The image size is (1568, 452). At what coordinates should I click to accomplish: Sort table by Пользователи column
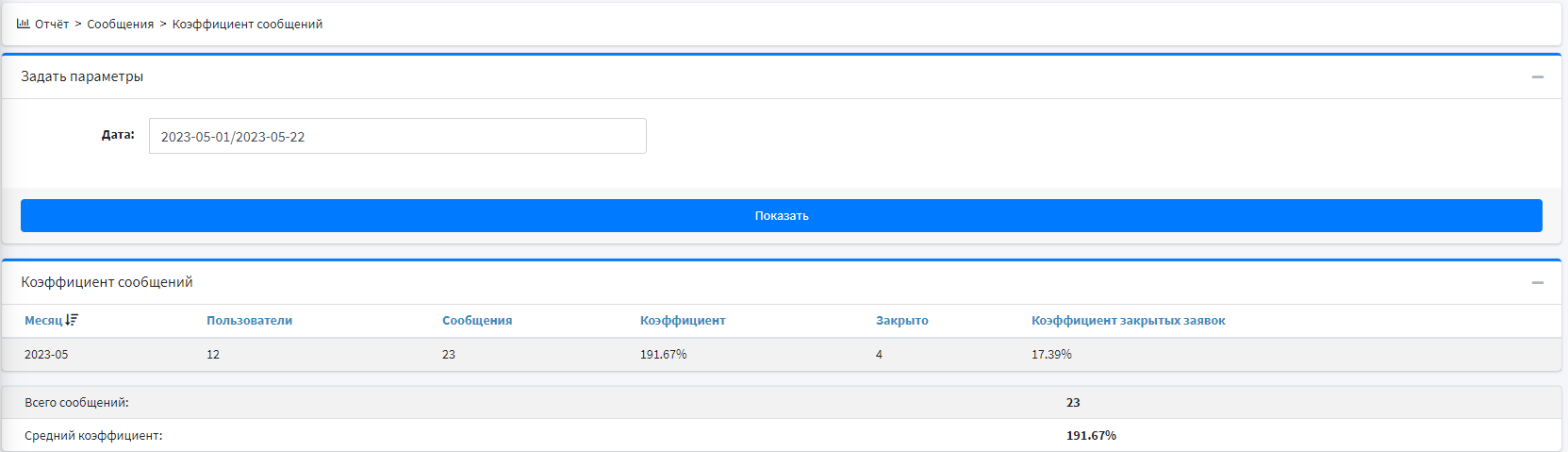[x=249, y=321]
